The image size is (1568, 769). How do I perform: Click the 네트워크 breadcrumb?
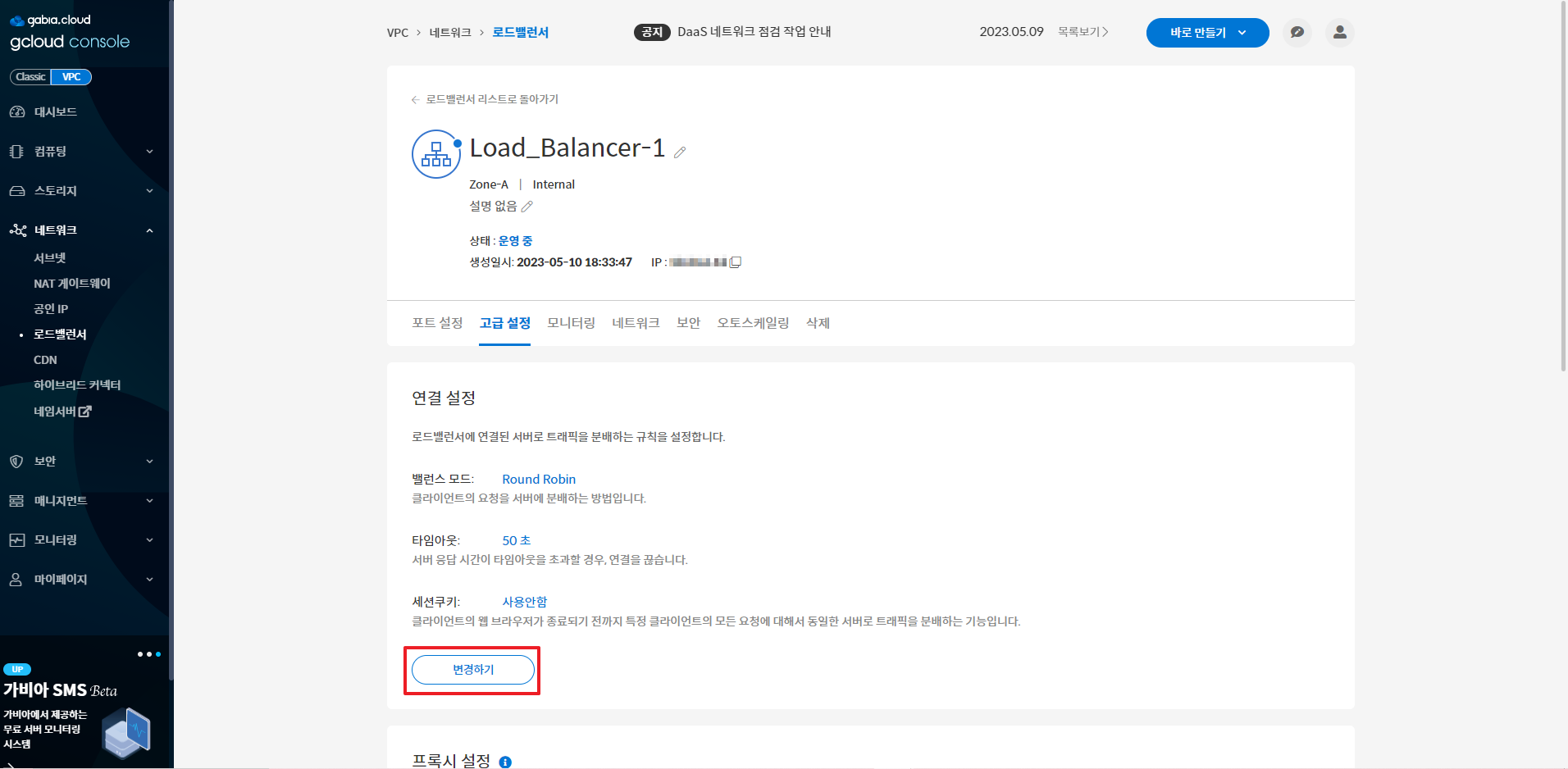(x=450, y=33)
